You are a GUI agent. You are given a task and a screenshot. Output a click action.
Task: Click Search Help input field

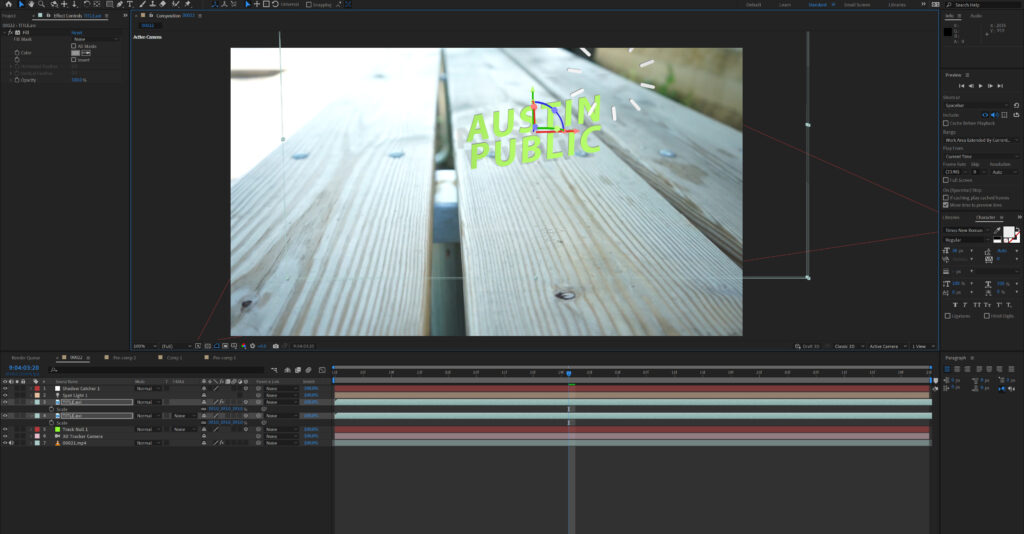(x=983, y=5)
